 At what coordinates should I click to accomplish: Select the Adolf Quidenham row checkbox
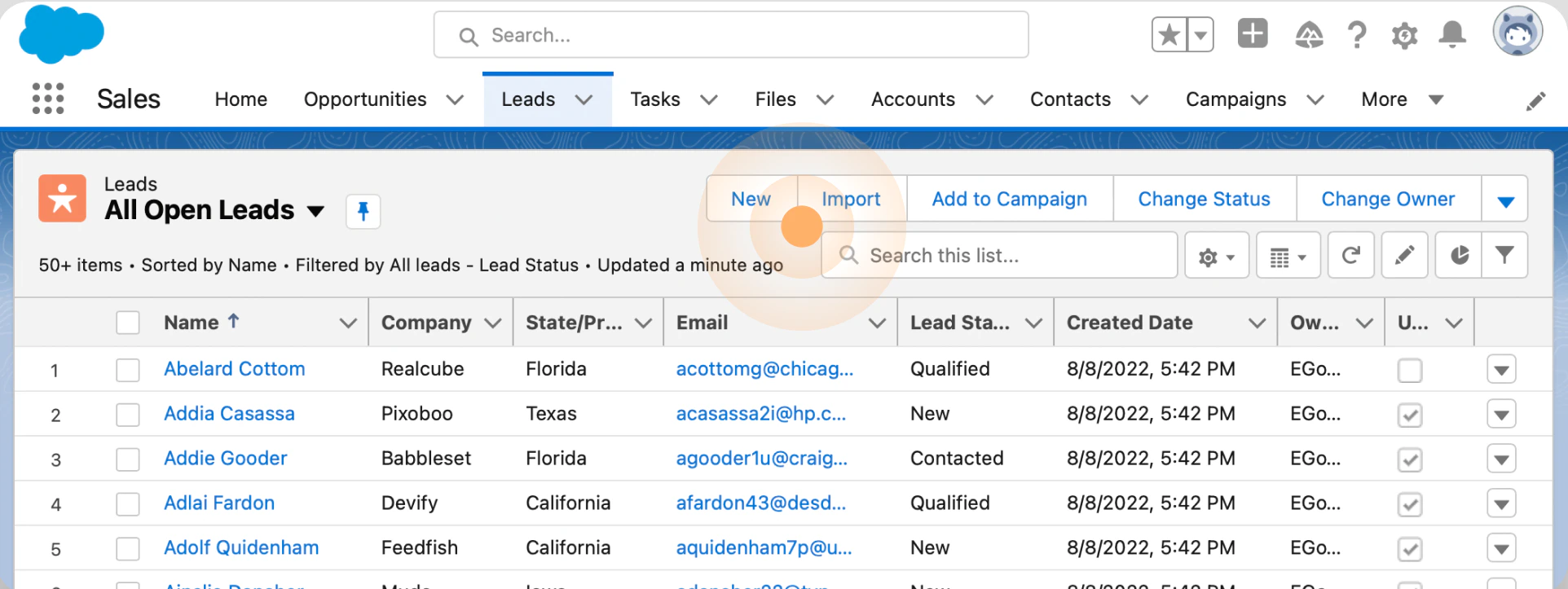[x=128, y=549]
